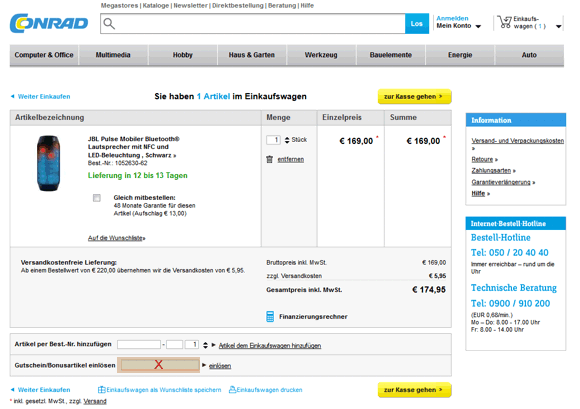Click the Beratung top link
The image size is (580, 409).
pos(282,6)
